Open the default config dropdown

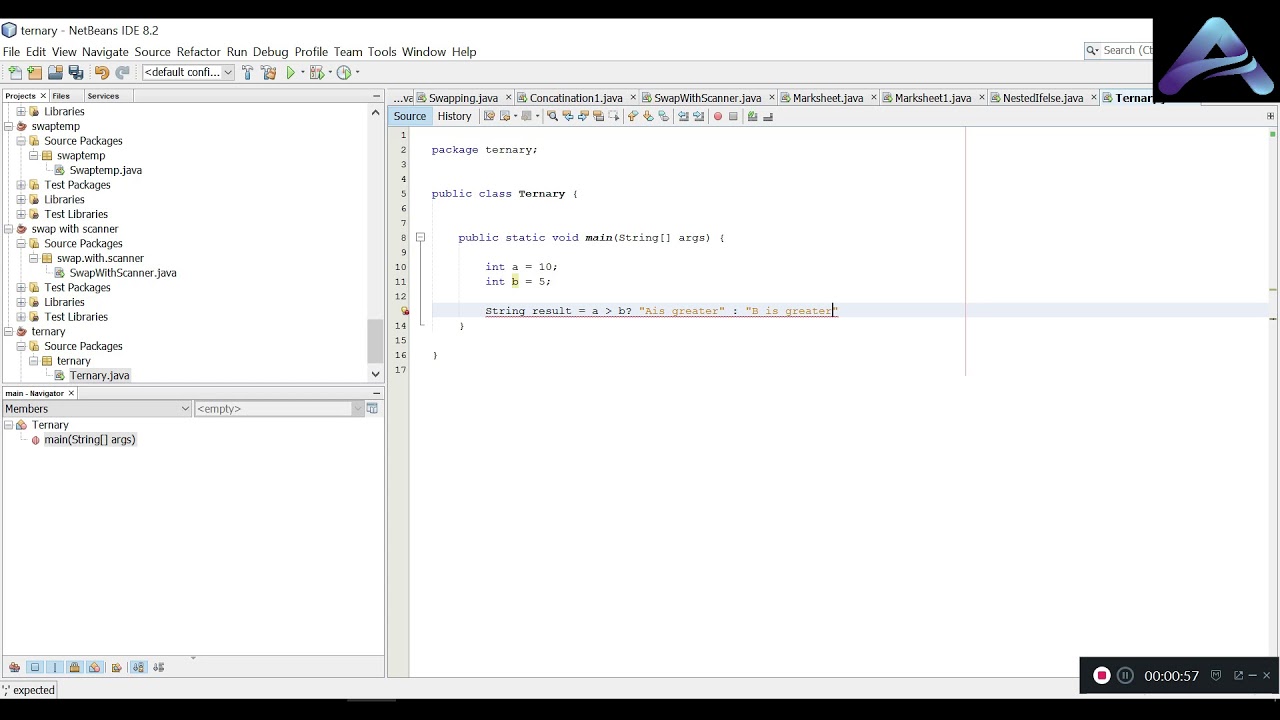(x=226, y=72)
